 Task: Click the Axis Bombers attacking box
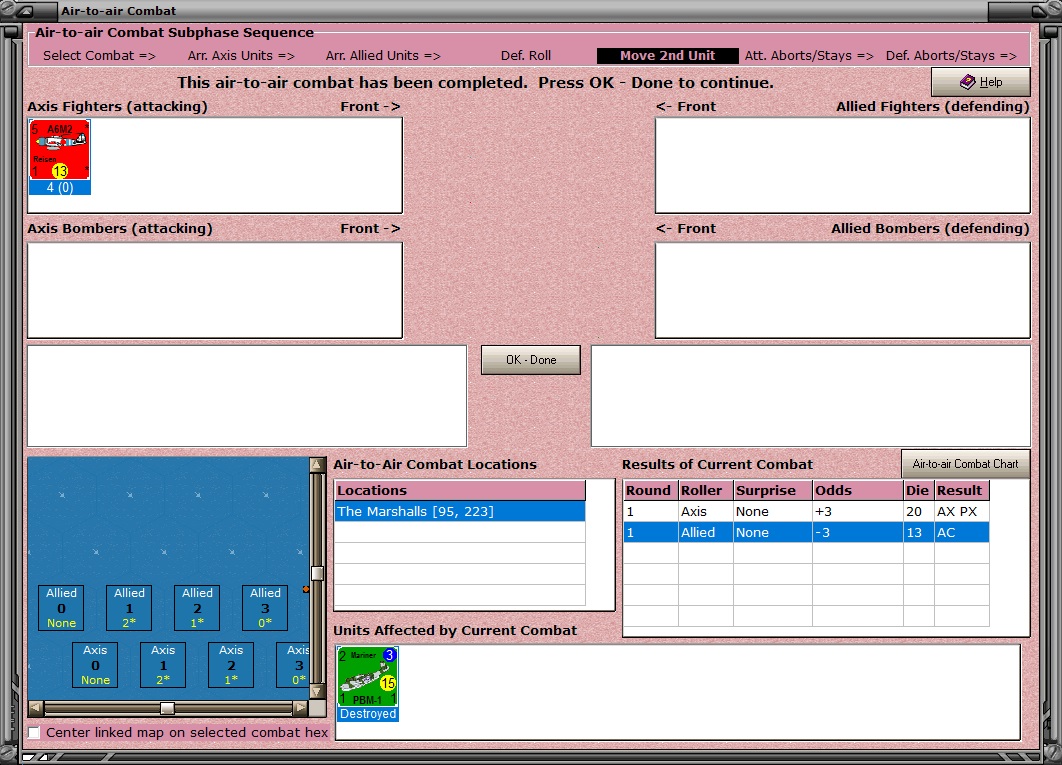click(x=215, y=290)
